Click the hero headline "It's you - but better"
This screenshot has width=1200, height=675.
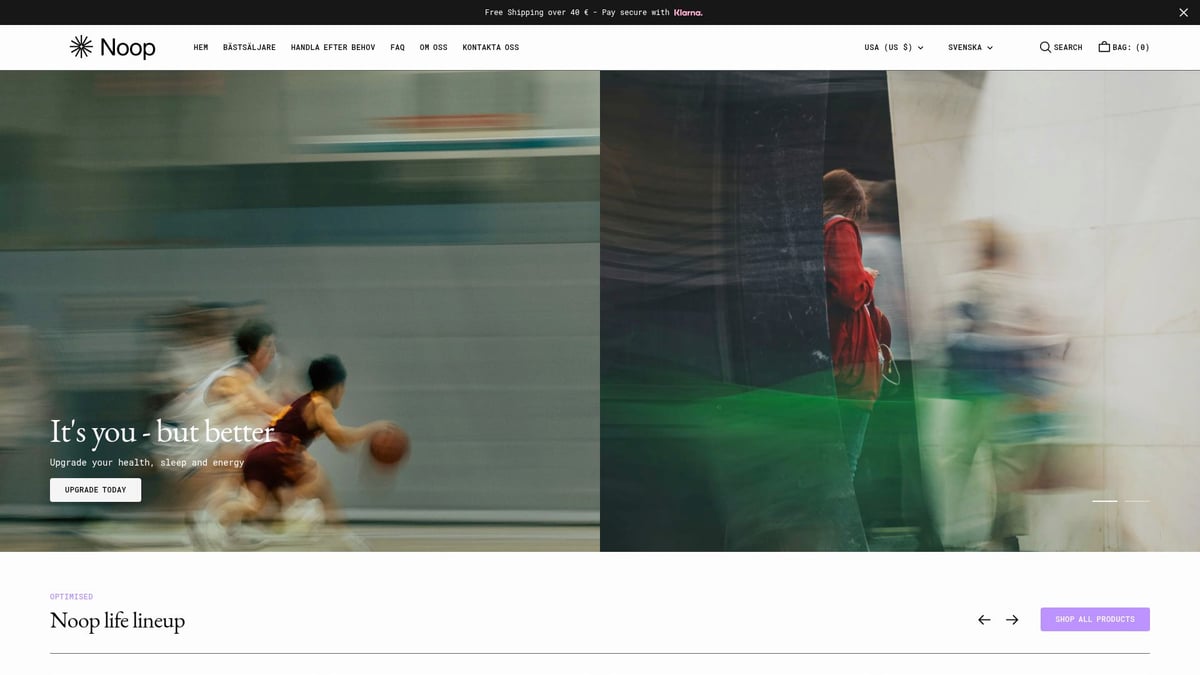point(162,432)
